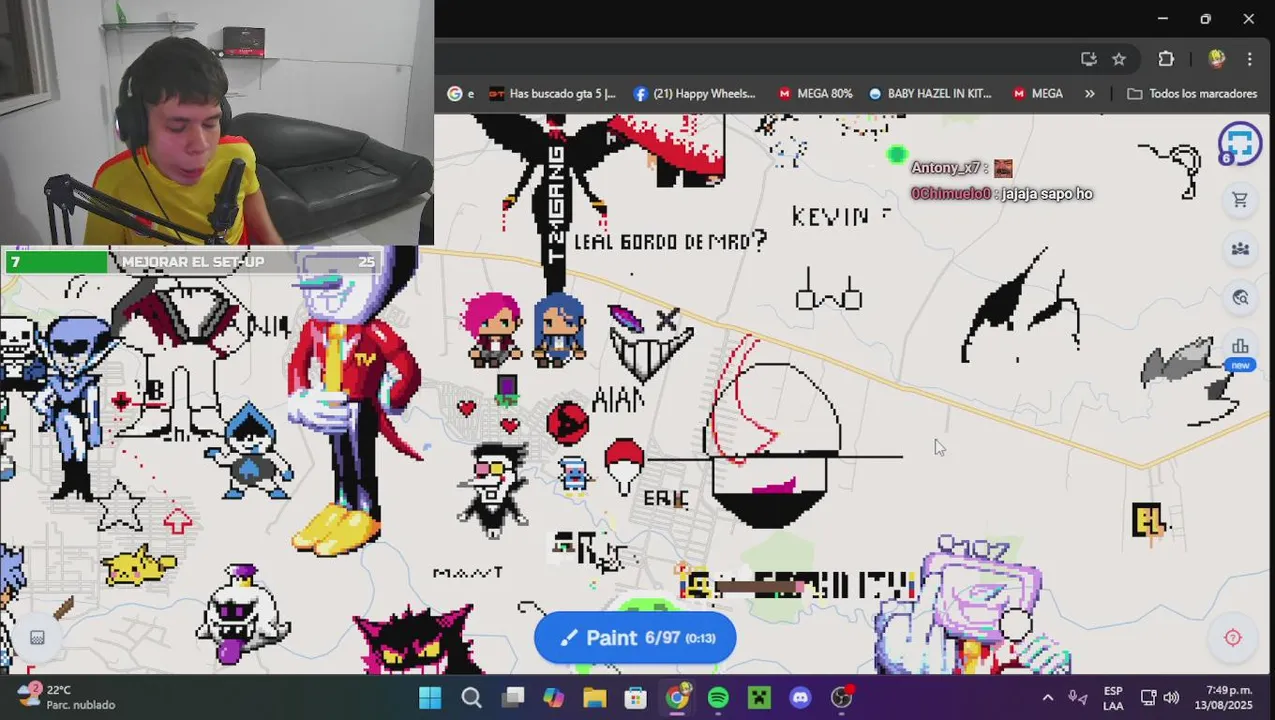Click the blue Paint 6/97 button
The image size is (1275, 720).
point(635,638)
